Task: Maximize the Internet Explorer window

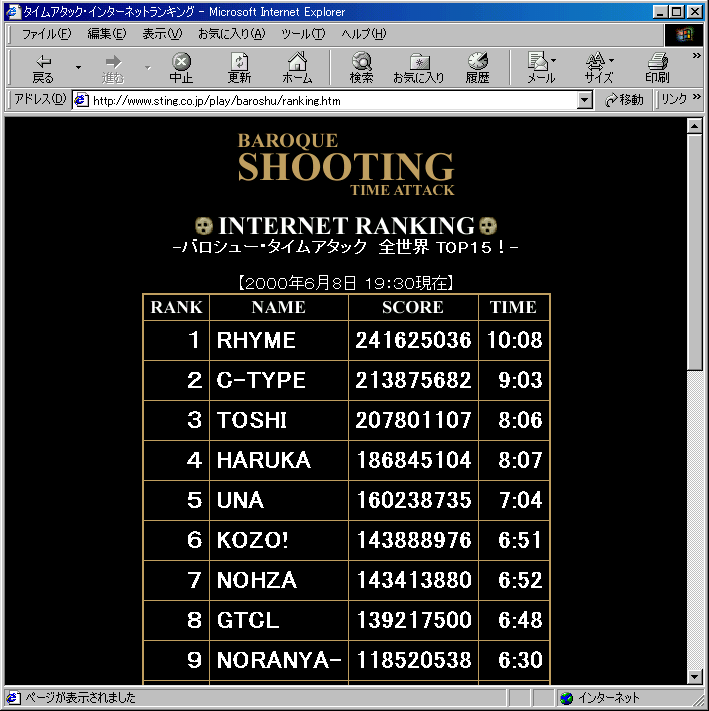Action: coord(676,11)
